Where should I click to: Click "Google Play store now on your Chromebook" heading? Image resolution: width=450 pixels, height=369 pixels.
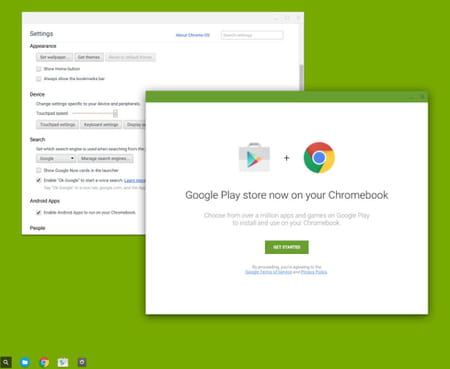[x=287, y=195]
